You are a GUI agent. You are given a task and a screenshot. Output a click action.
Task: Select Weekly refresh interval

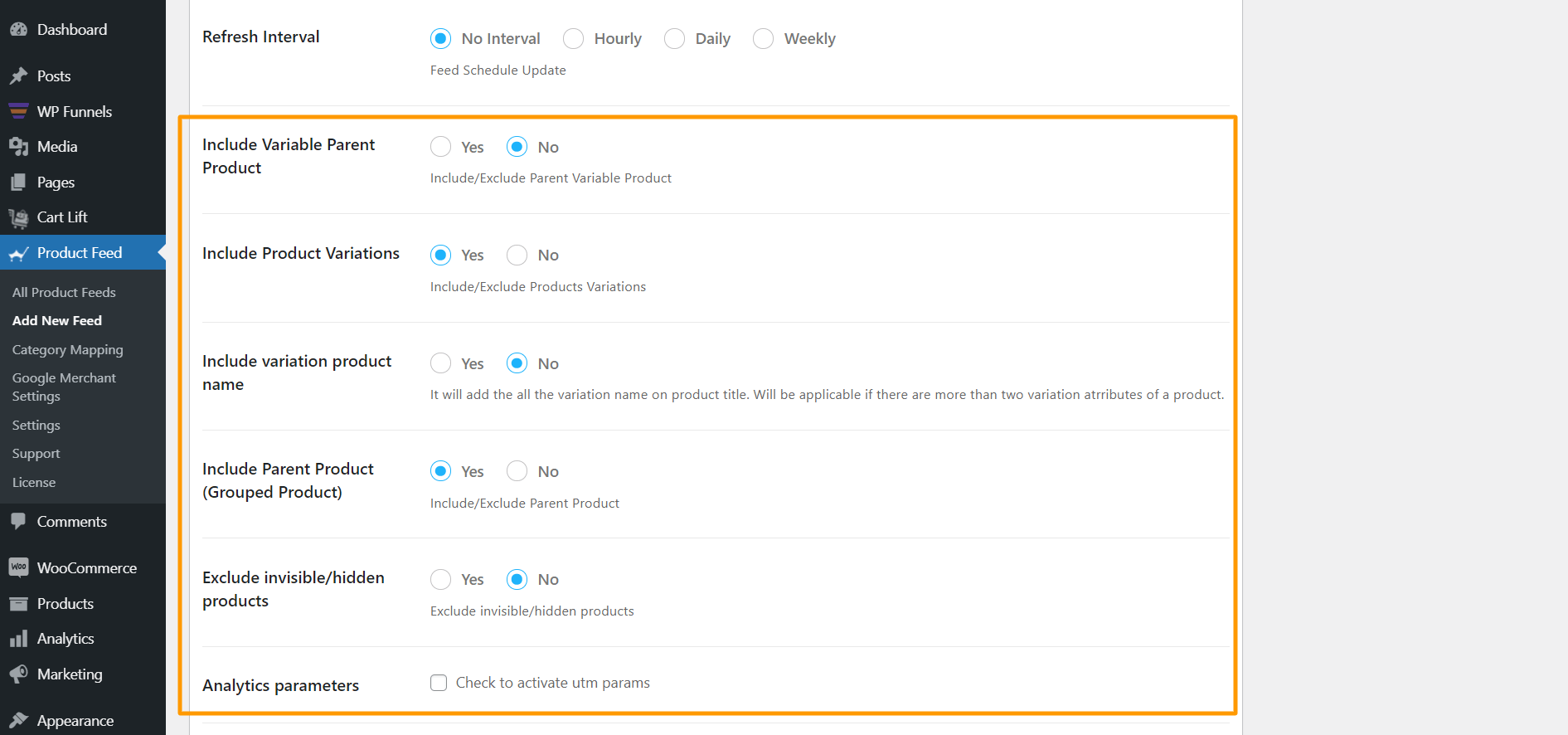point(763,39)
